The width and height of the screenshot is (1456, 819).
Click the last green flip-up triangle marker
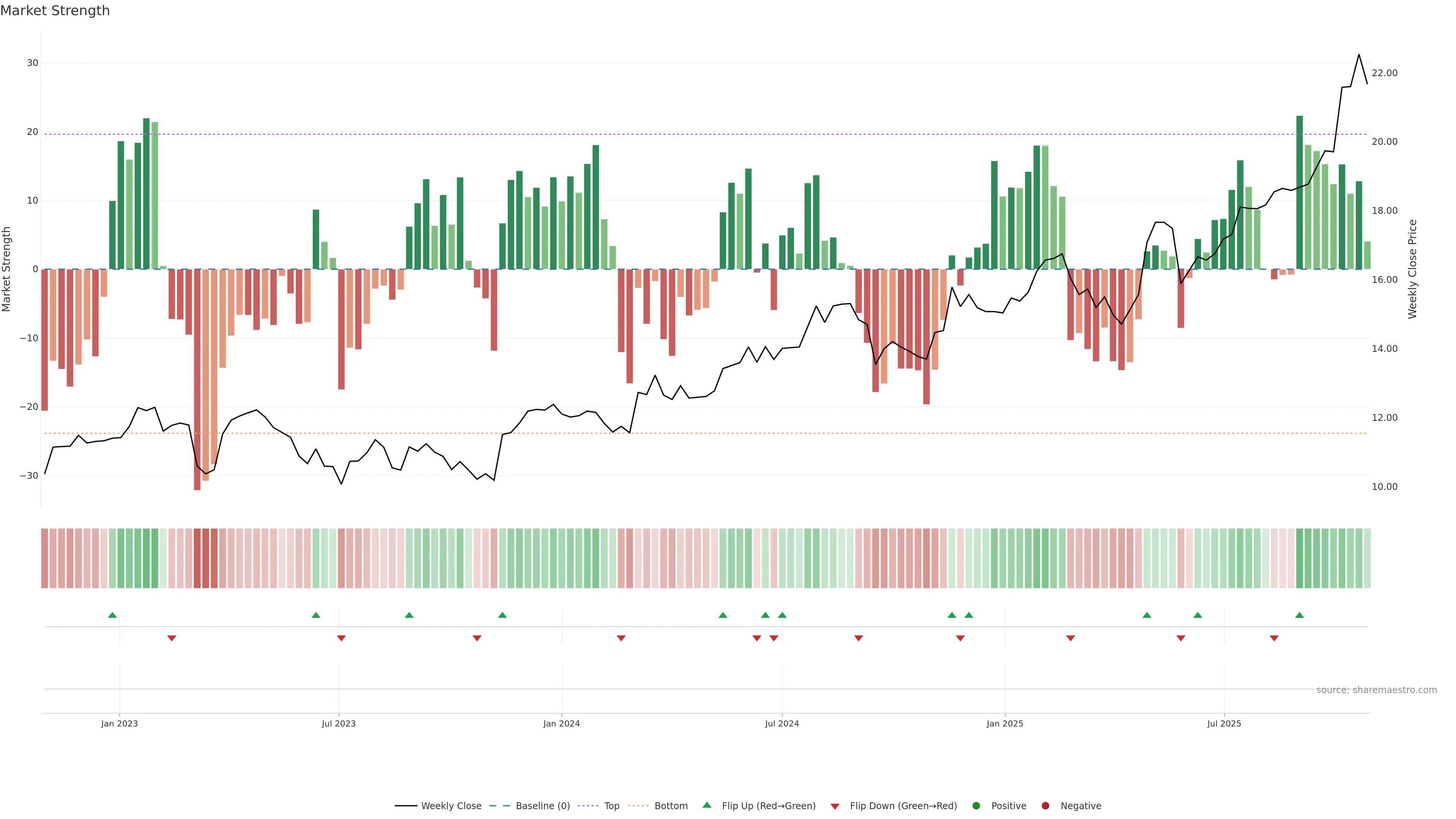(1299, 615)
